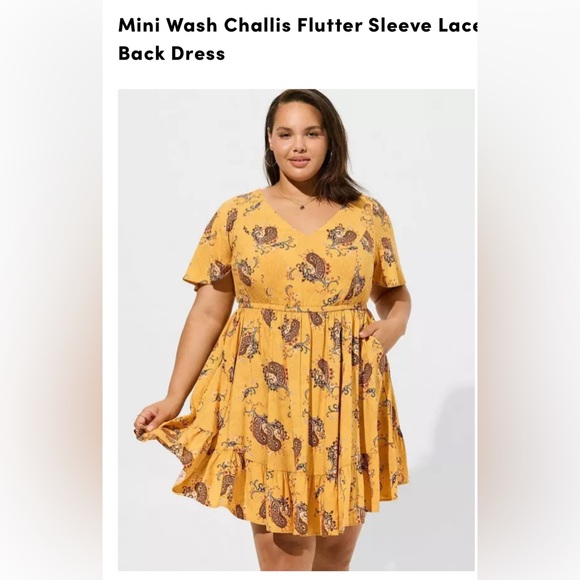Click the blurred left margin of the image
The width and height of the screenshot is (580, 580).
[x=51, y=290]
